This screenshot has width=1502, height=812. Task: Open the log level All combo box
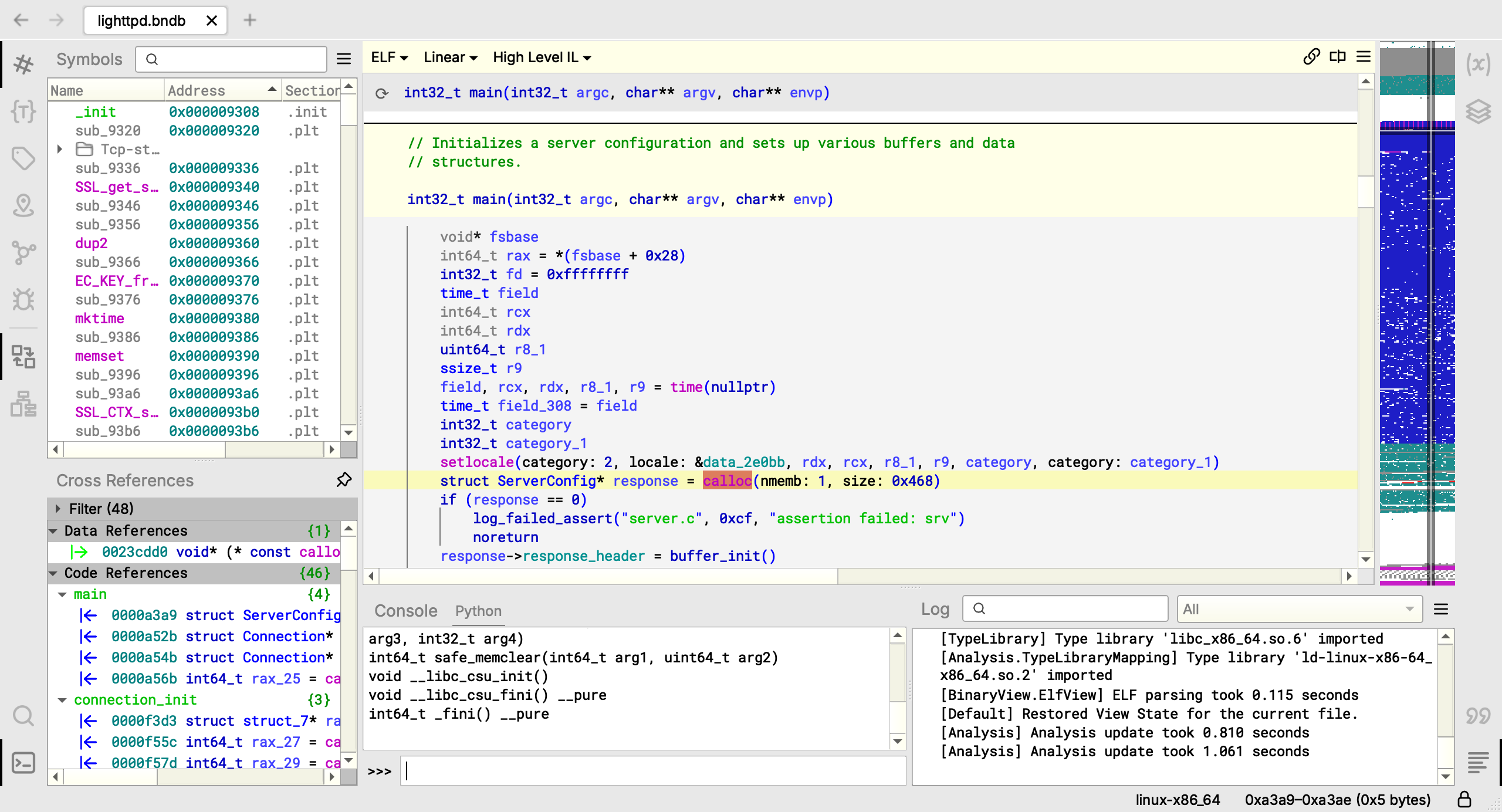point(1299,609)
